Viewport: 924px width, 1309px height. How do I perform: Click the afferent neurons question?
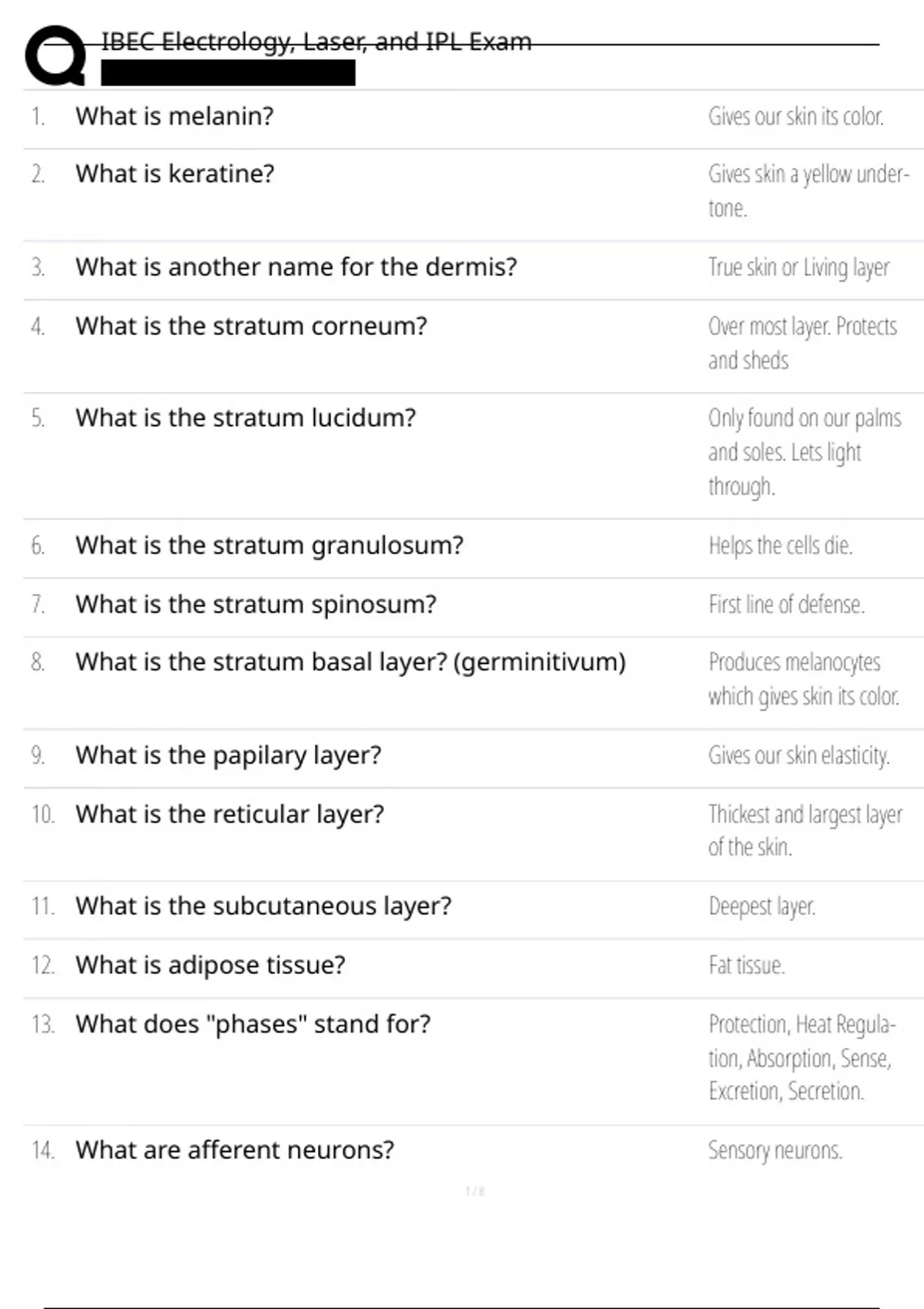[x=234, y=1150]
